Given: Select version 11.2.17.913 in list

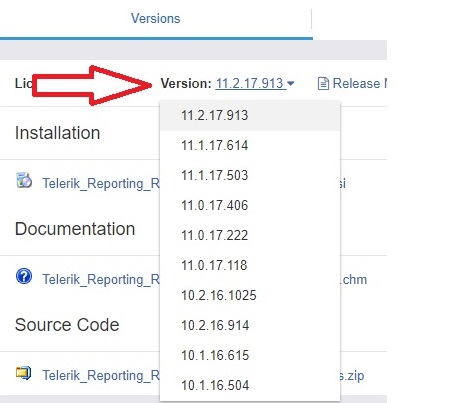Looking at the screenshot, I should 250,116.
